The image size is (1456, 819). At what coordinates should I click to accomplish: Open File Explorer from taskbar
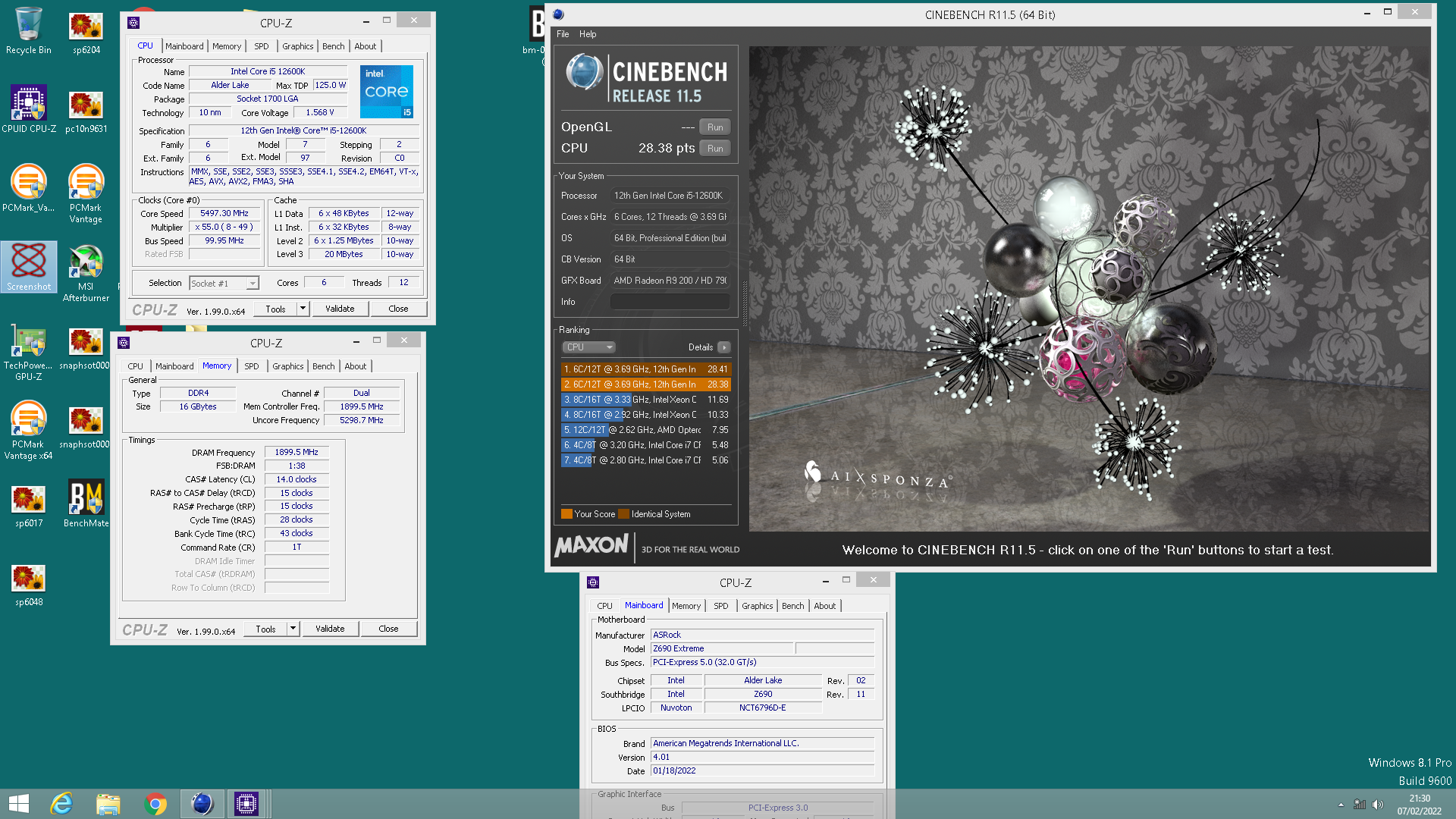(x=108, y=804)
